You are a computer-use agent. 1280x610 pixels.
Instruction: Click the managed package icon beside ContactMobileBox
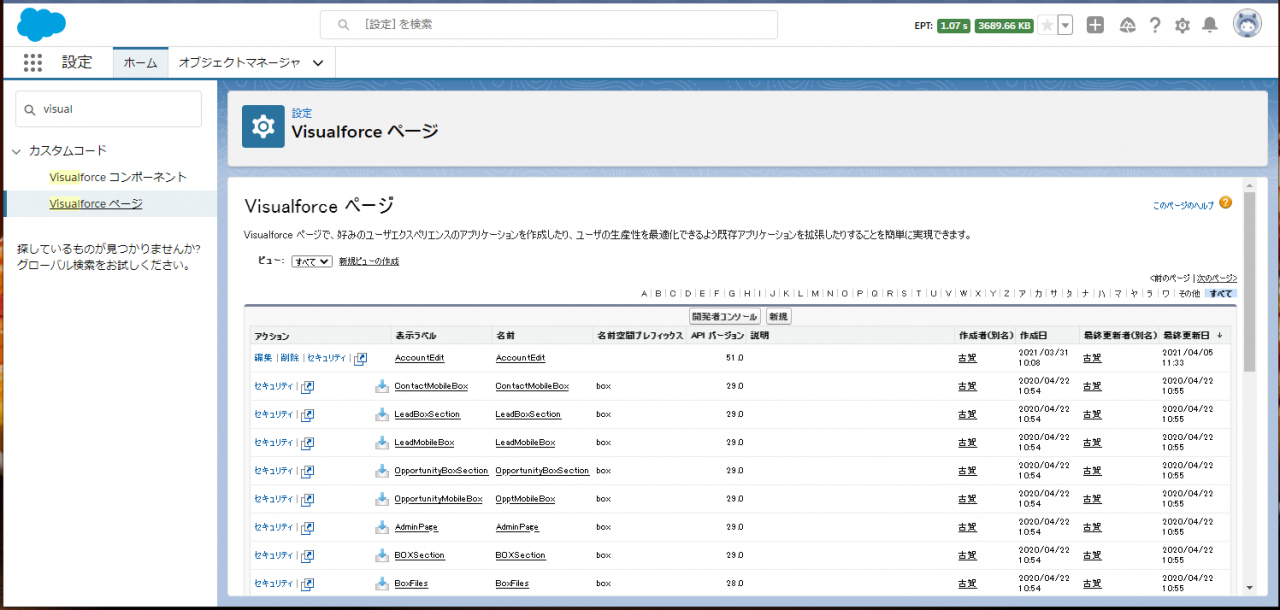click(382, 386)
